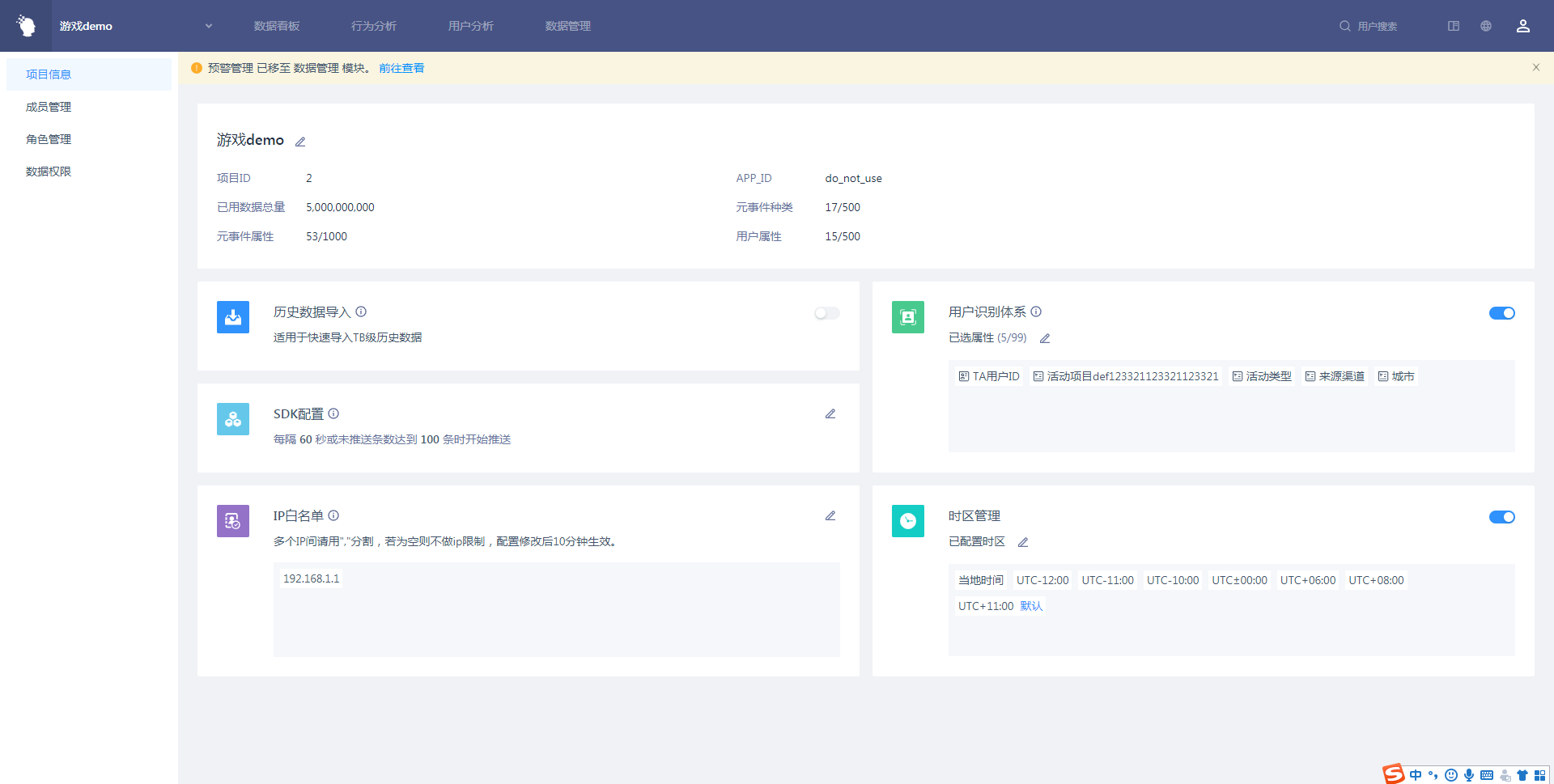Click the globe language icon in header

[x=1486, y=26]
